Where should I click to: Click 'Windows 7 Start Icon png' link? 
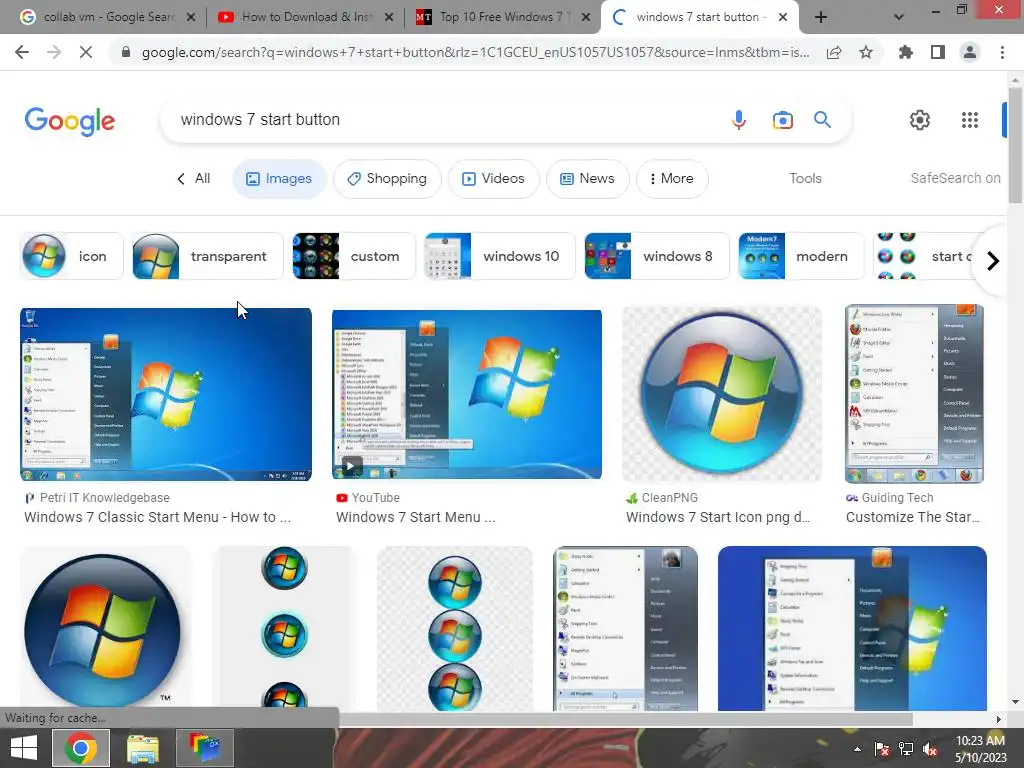pos(718,517)
